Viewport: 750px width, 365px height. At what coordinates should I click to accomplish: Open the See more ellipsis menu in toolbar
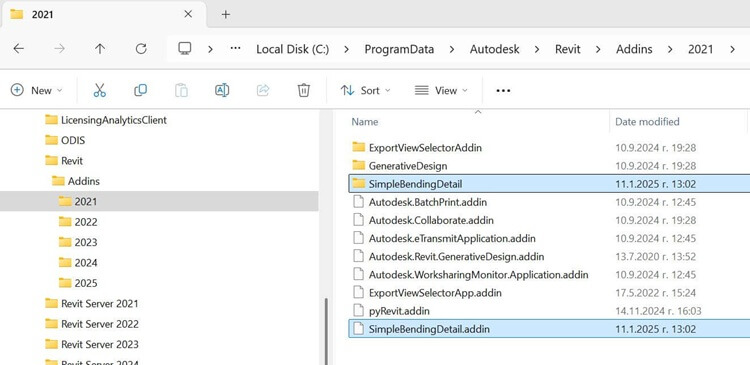[x=503, y=90]
